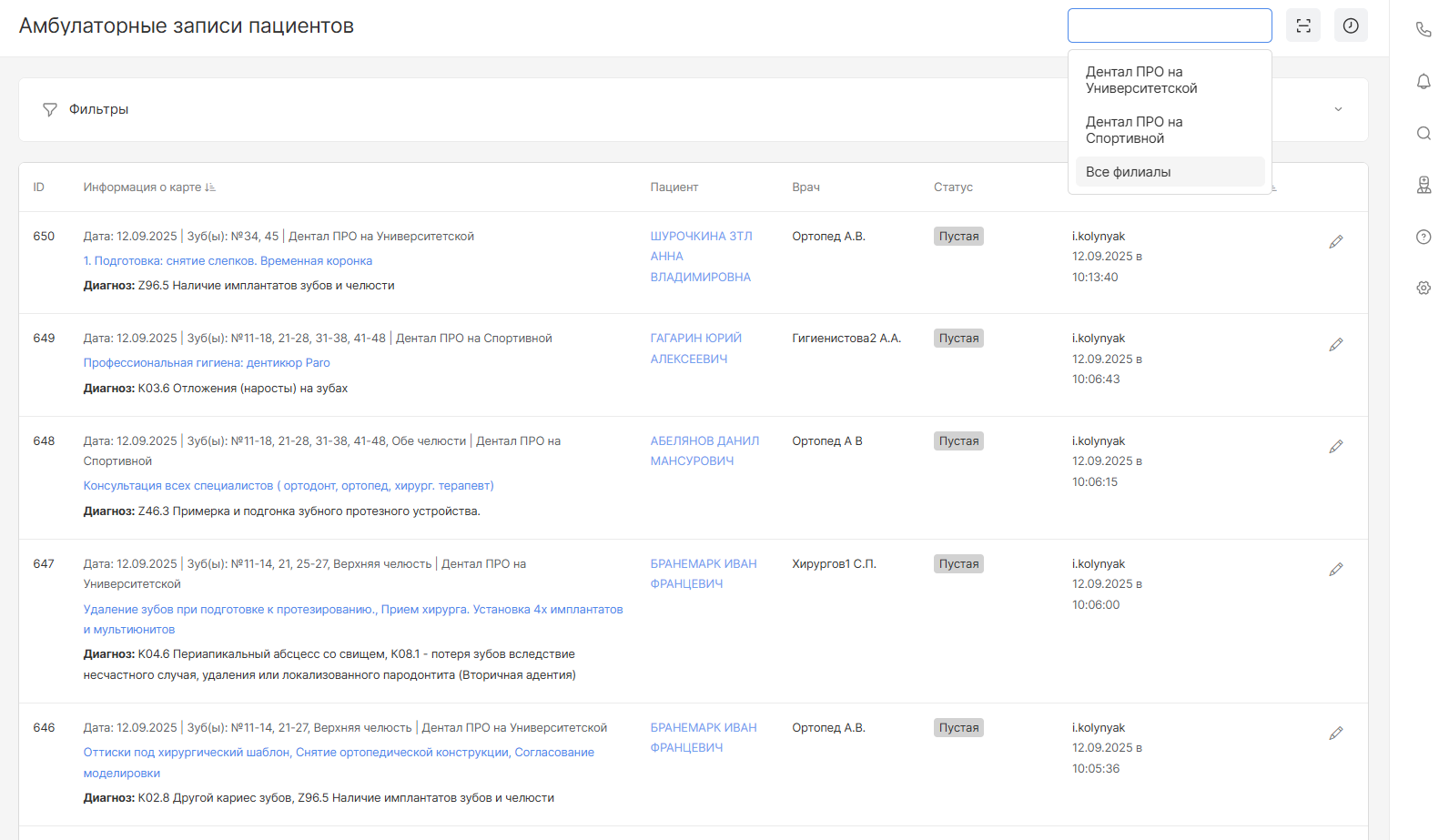The image size is (1449, 840).
Task: Open the clock history icon in header
Action: [x=1351, y=25]
